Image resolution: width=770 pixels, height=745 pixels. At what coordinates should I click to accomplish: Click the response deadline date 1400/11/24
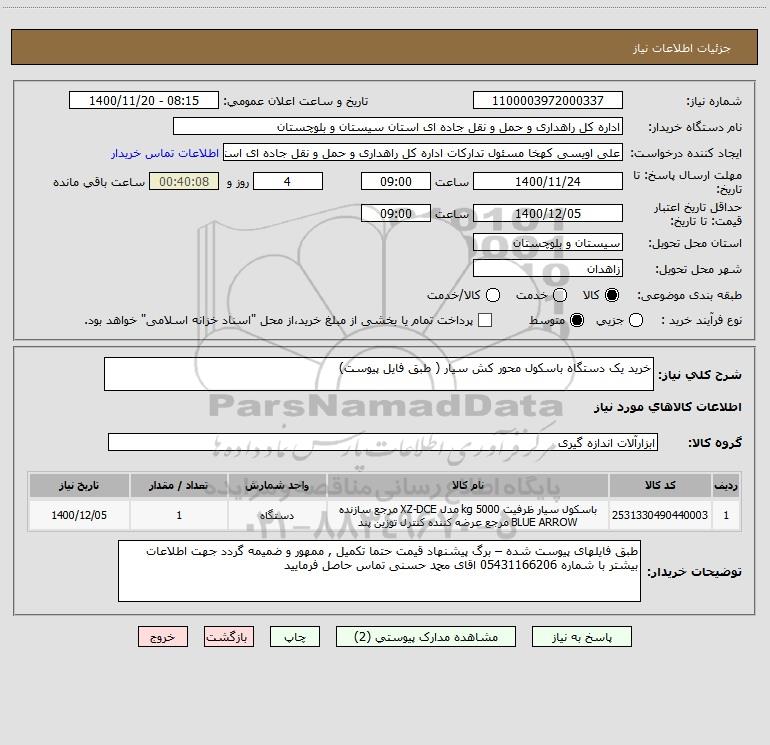click(x=548, y=181)
